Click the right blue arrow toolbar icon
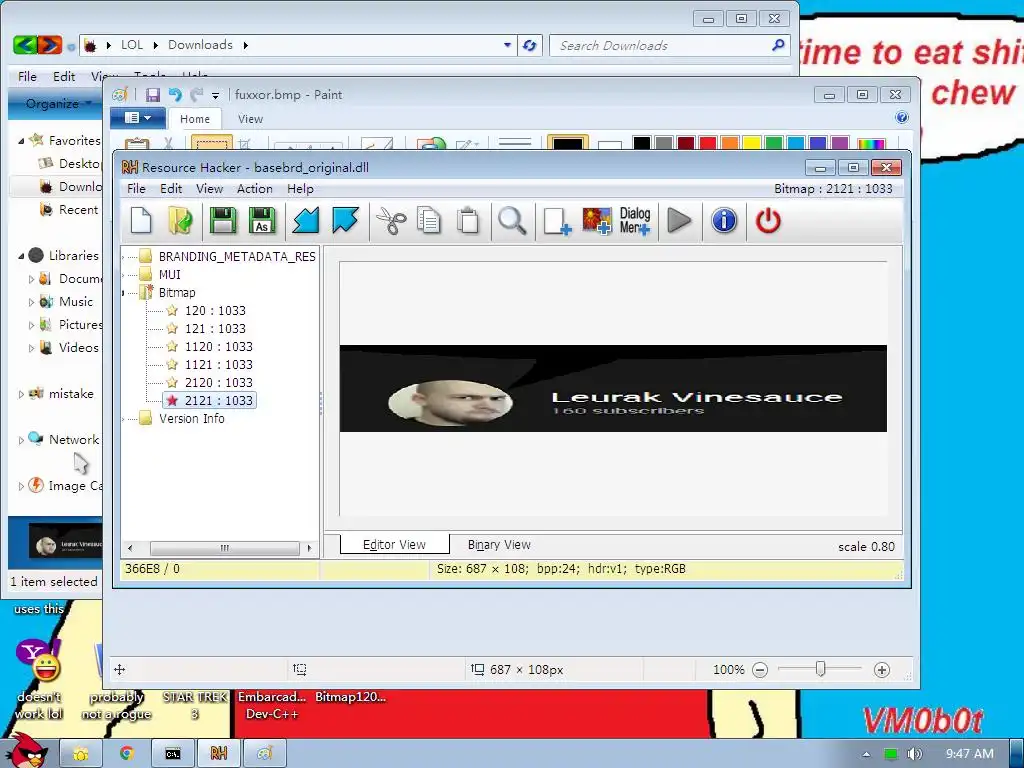Image resolution: width=1024 pixels, height=768 pixels. tap(345, 221)
